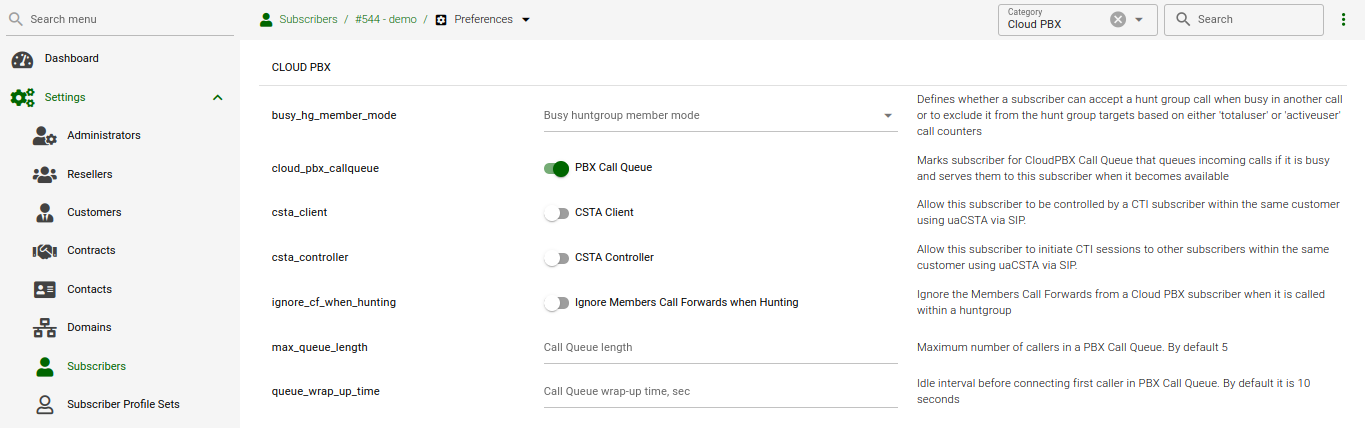Click the #544 - demo breadcrumb link
The width and height of the screenshot is (1365, 428).
point(387,20)
